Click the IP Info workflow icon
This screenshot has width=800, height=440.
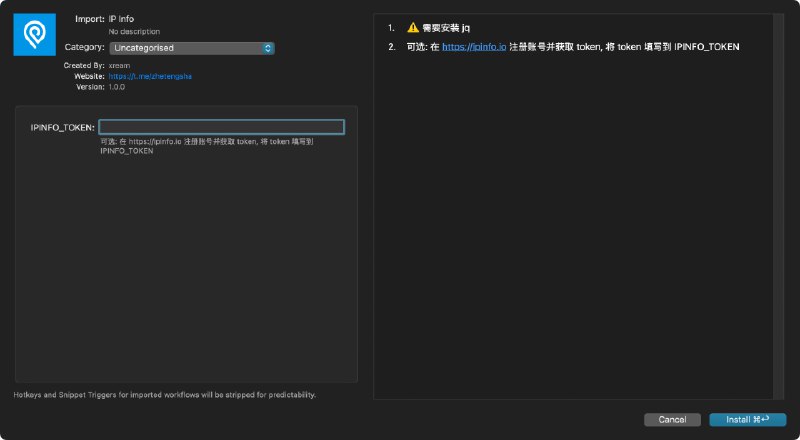click(x=34, y=35)
